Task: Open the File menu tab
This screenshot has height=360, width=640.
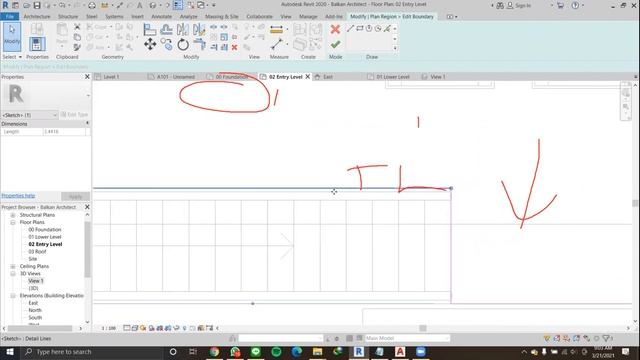Action: click(9, 16)
